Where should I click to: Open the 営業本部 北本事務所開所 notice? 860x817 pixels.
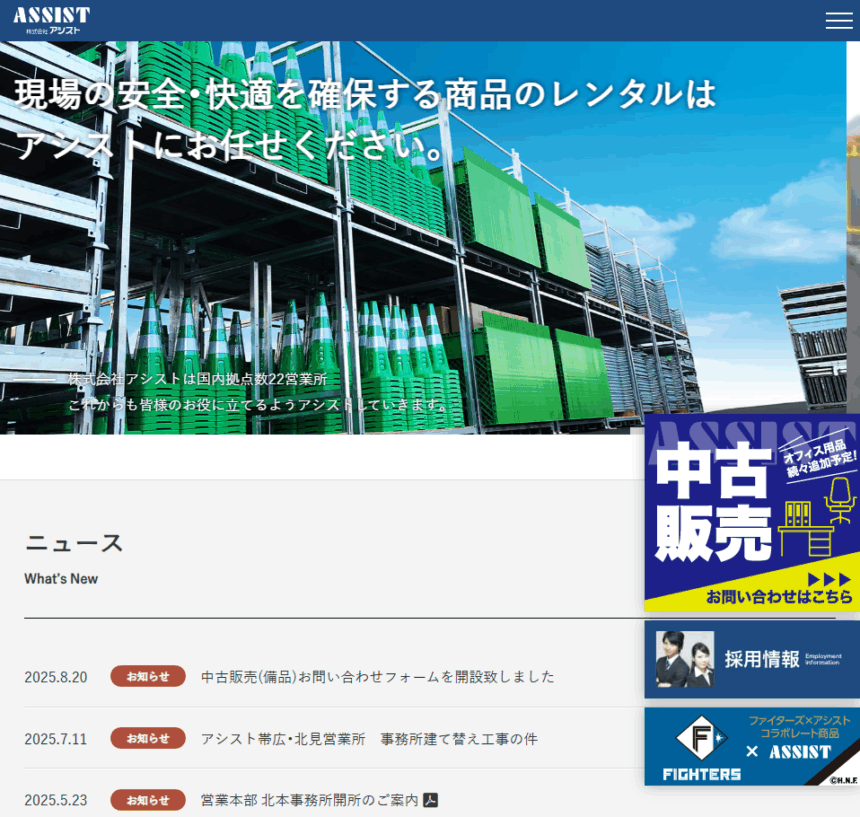(309, 800)
